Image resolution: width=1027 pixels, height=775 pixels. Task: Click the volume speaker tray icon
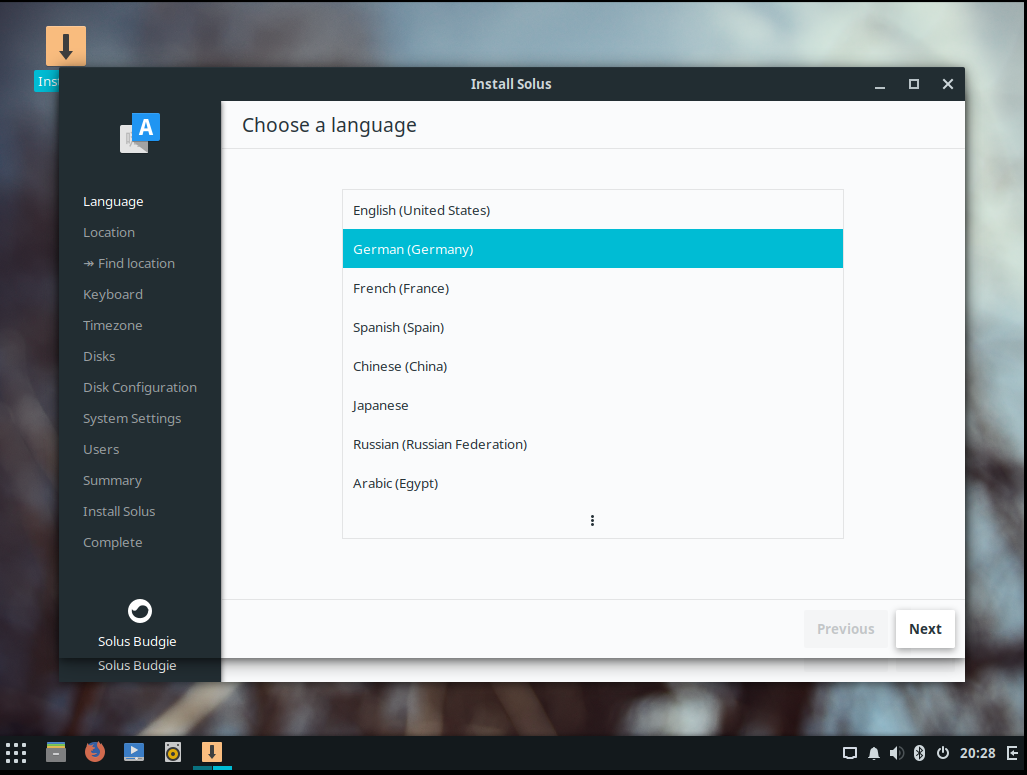(x=897, y=753)
